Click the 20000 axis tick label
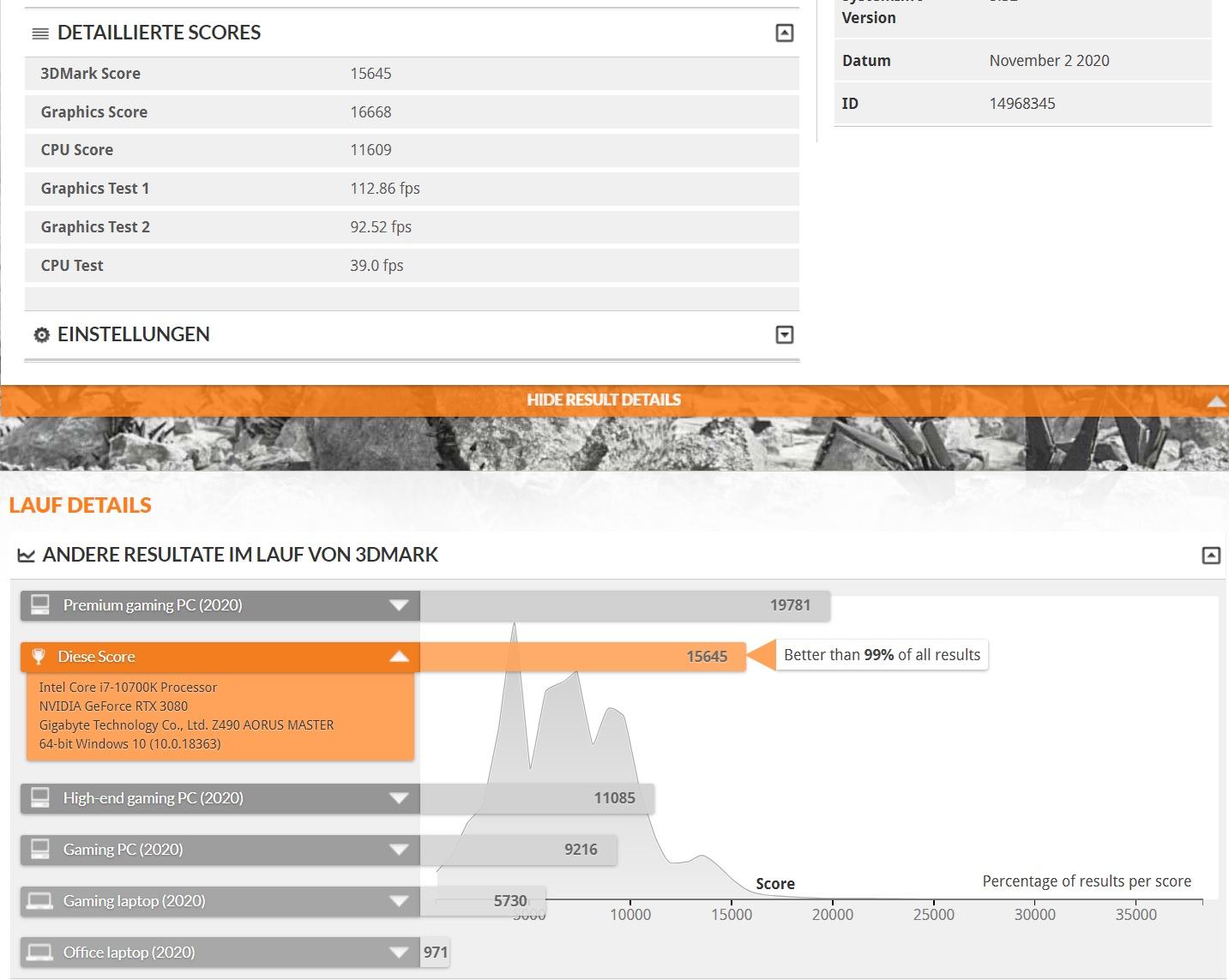The height and width of the screenshot is (980, 1229). click(833, 915)
